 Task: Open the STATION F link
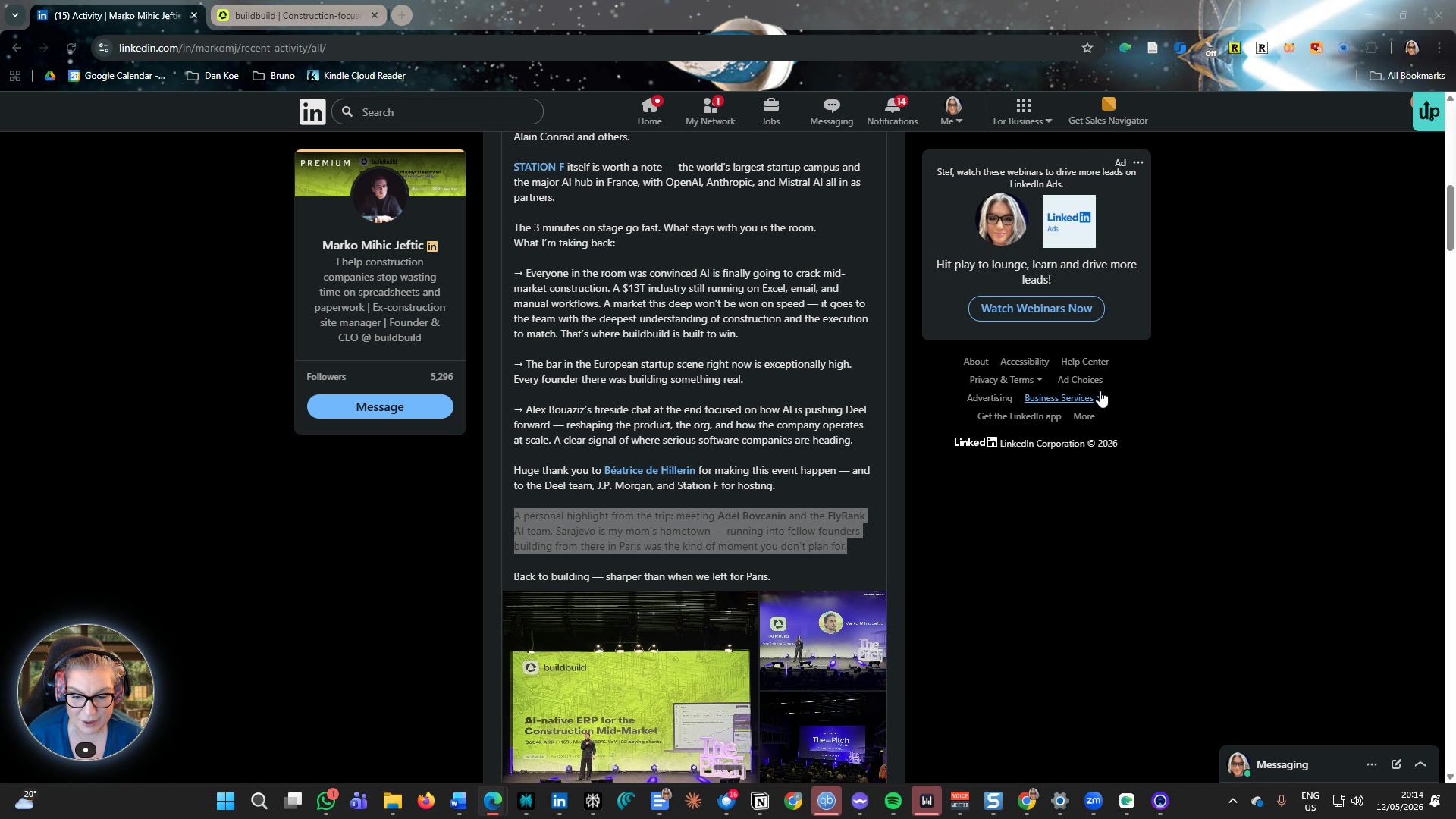click(538, 167)
